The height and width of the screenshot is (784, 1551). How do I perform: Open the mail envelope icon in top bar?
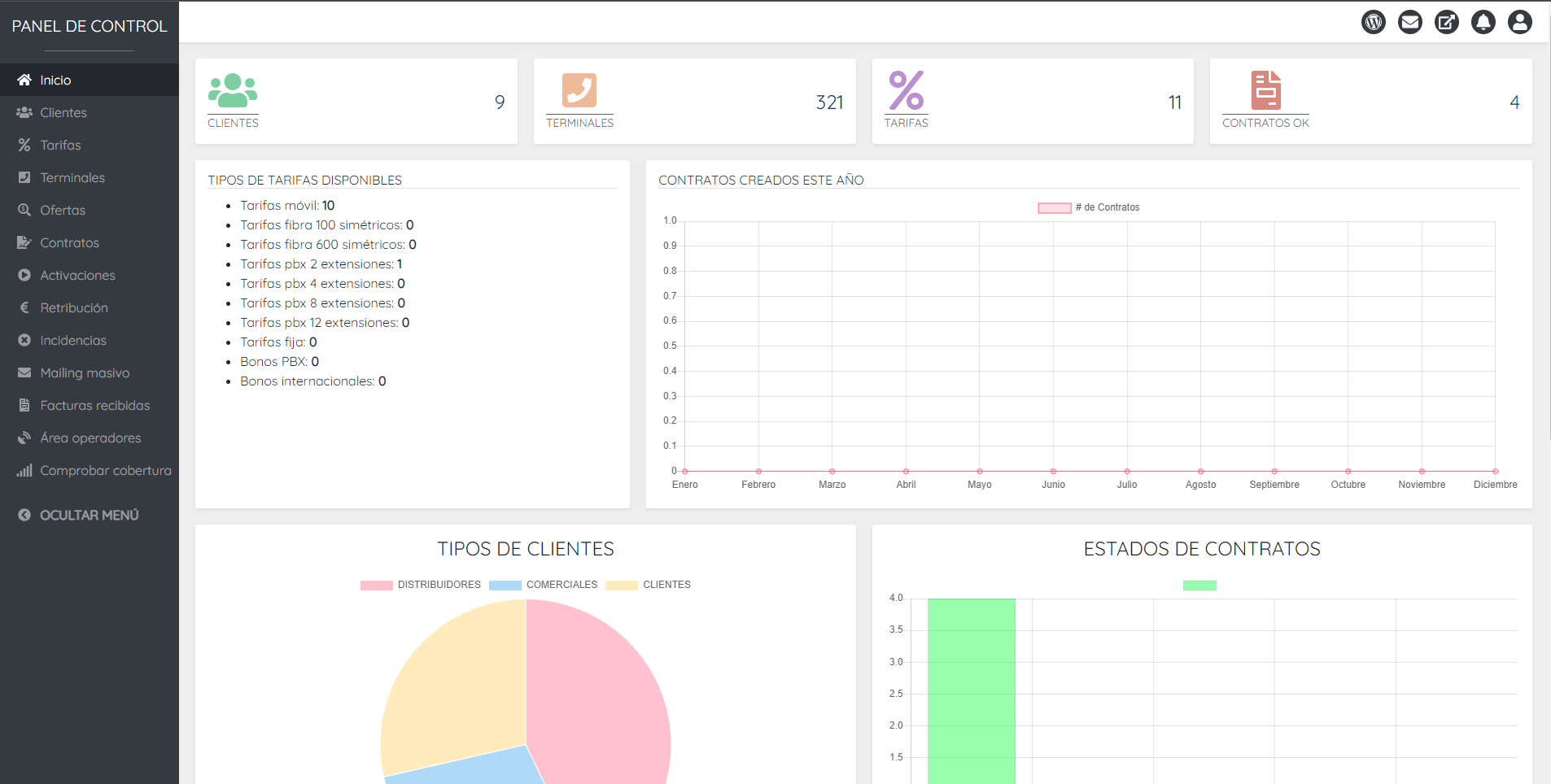[x=1410, y=22]
